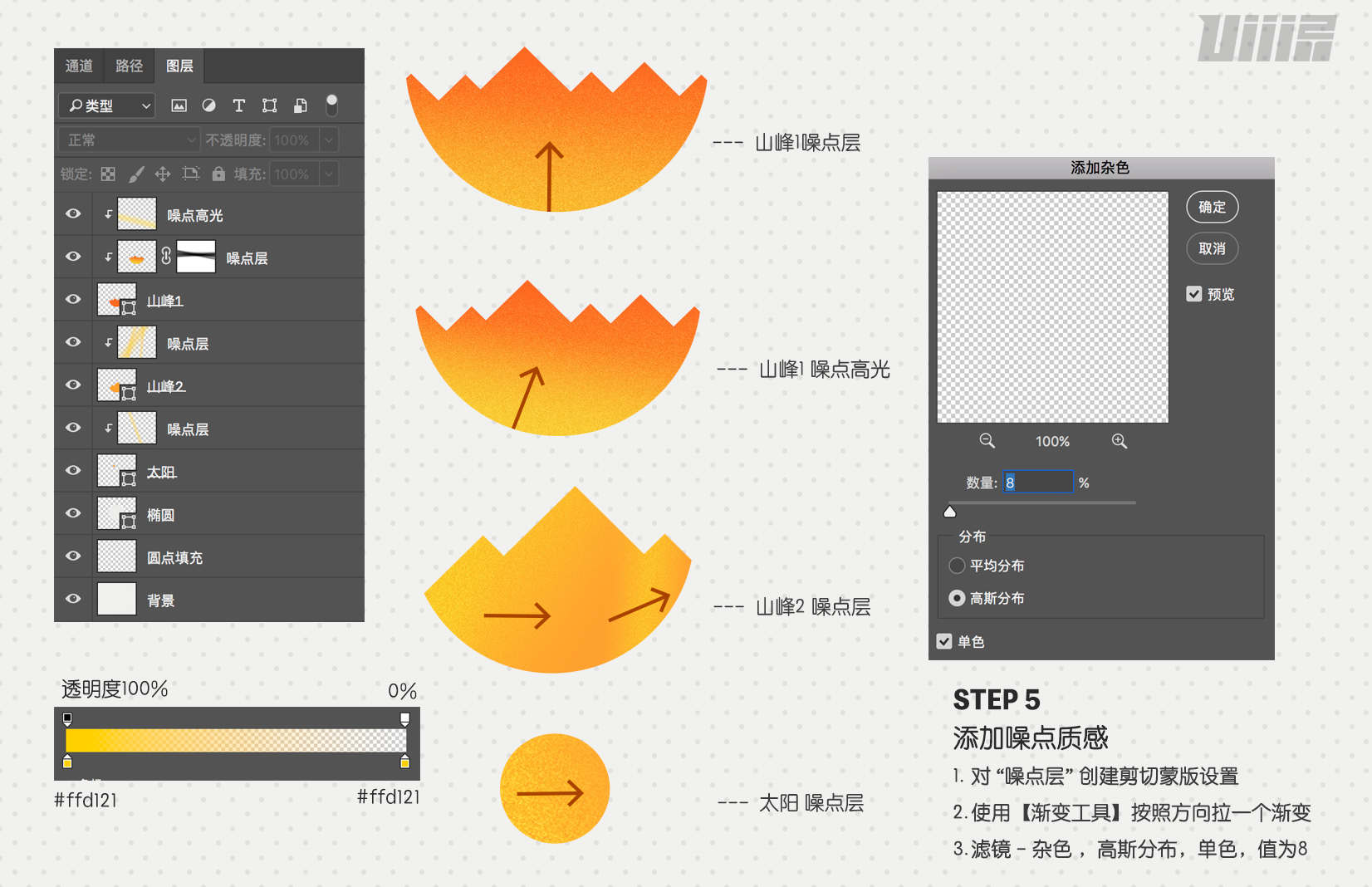Switch to the 通道 tab

79,66
